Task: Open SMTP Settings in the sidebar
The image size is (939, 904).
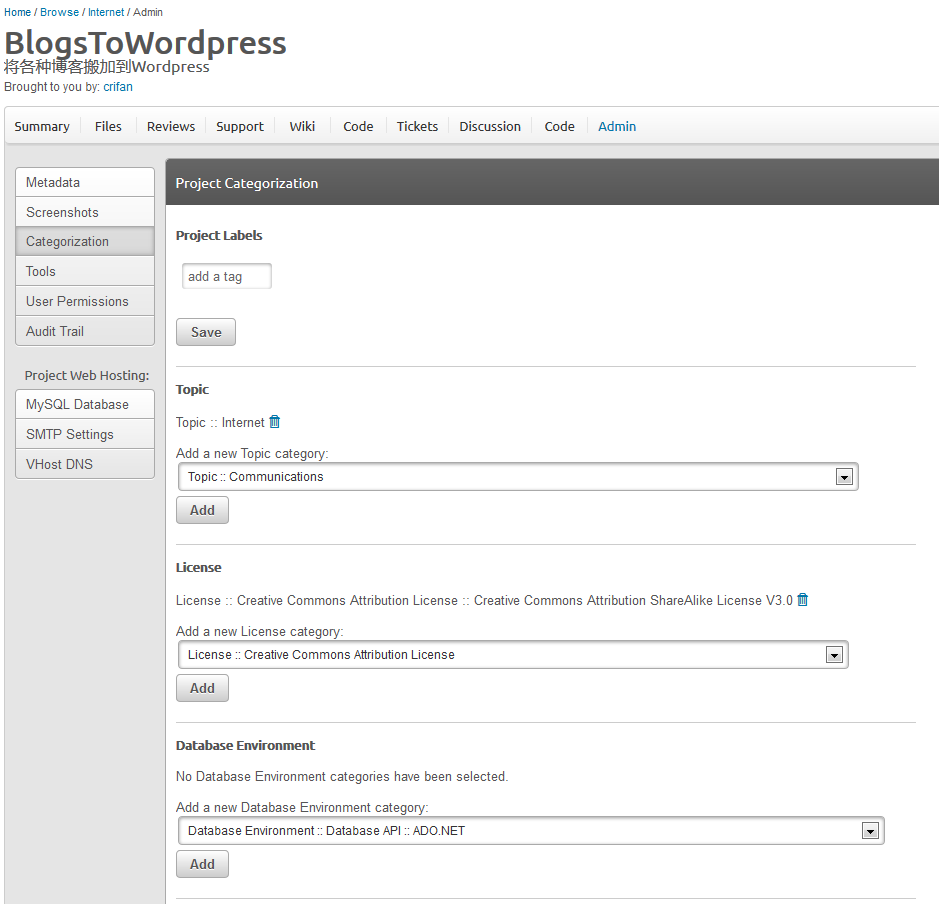Action: [85, 434]
